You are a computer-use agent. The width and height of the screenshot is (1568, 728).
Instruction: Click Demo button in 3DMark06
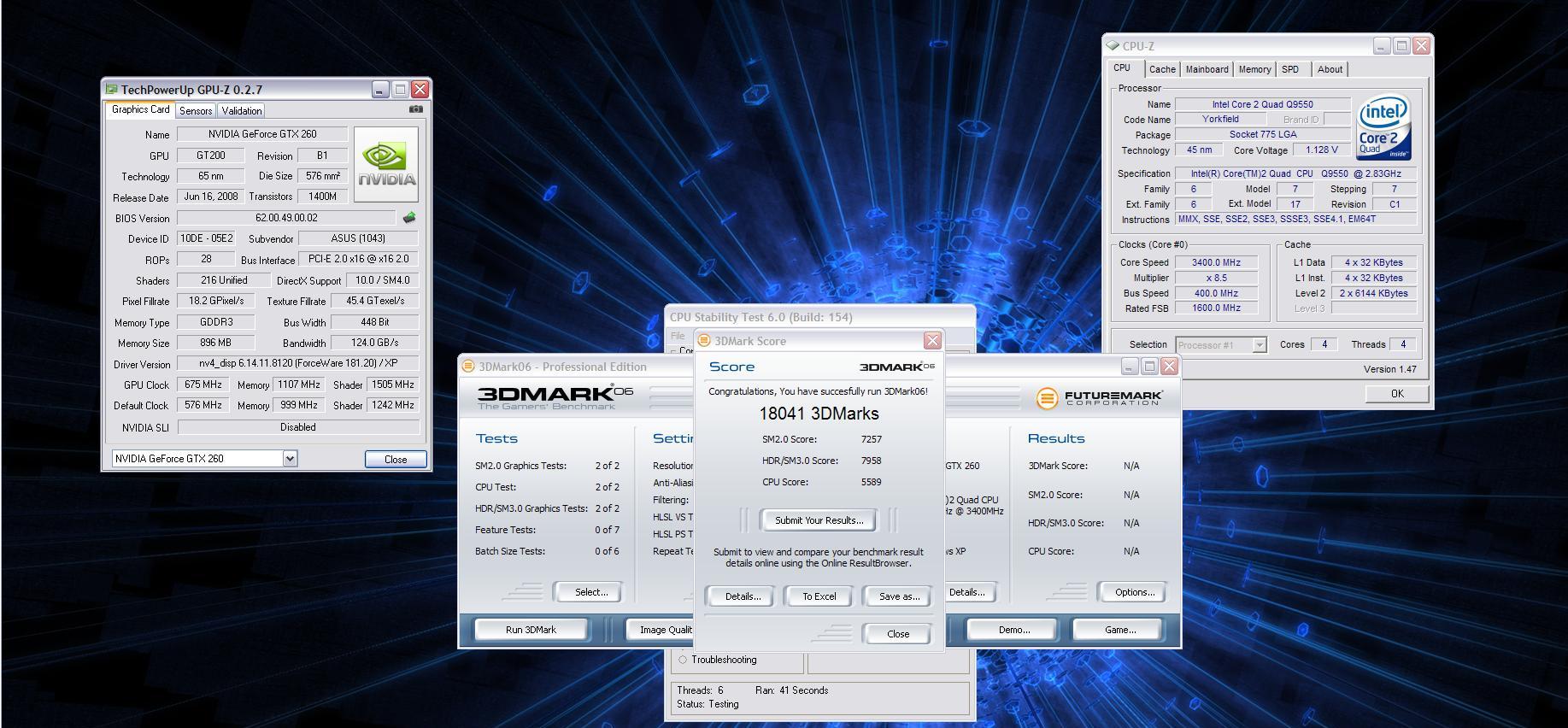pos(1013,630)
